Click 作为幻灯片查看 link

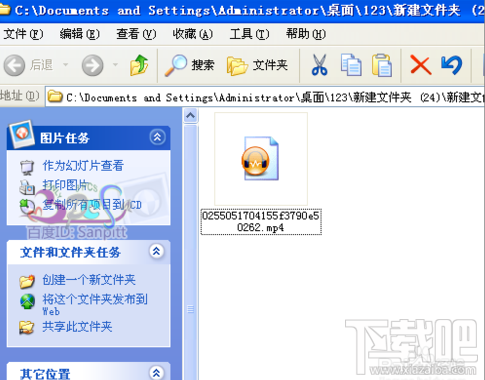[83, 165]
